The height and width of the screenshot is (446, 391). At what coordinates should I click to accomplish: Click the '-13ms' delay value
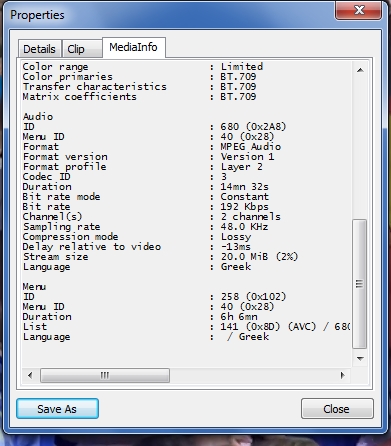click(x=236, y=247)
